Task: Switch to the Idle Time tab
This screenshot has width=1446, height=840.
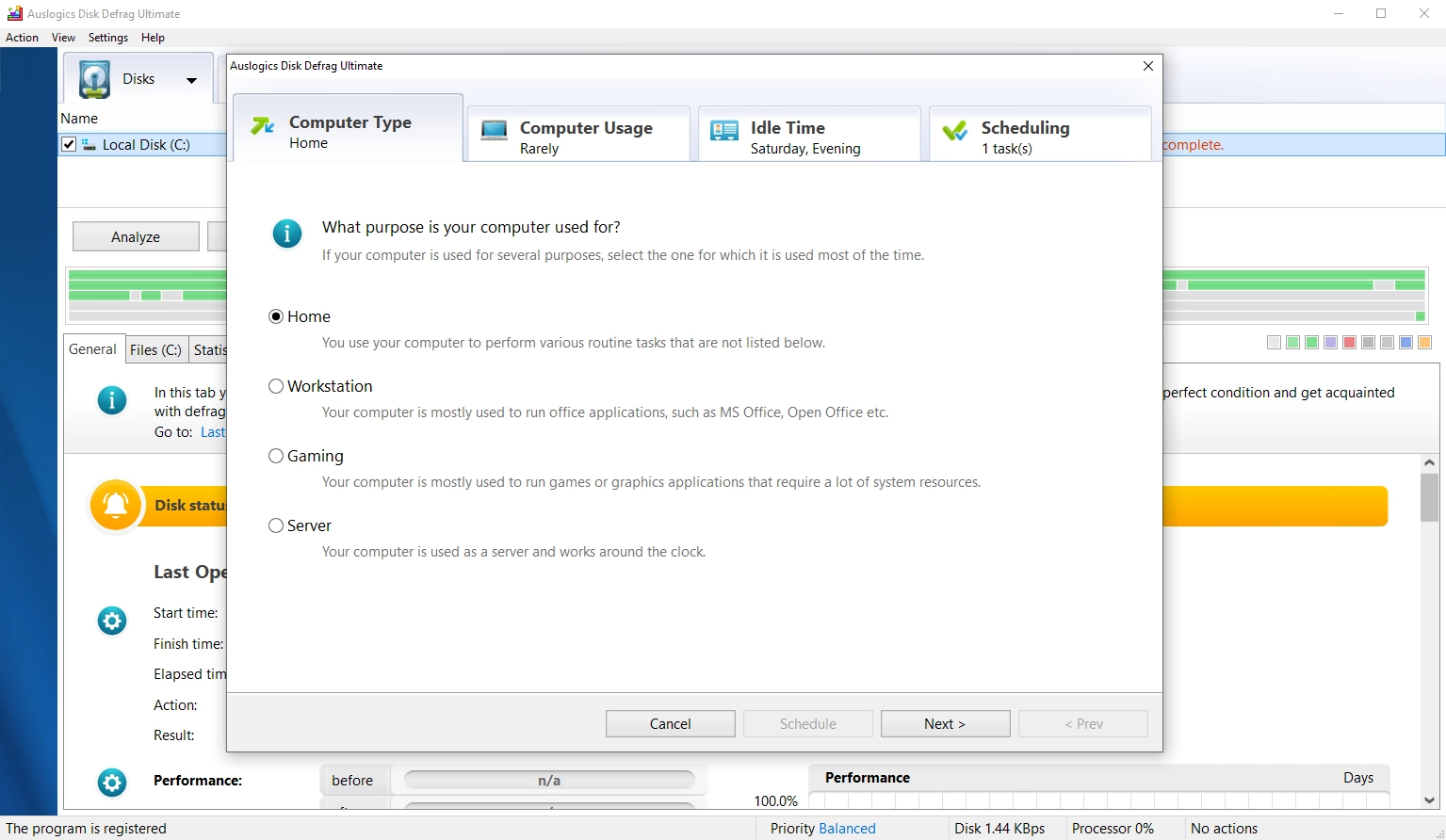Action: point(809,134)
